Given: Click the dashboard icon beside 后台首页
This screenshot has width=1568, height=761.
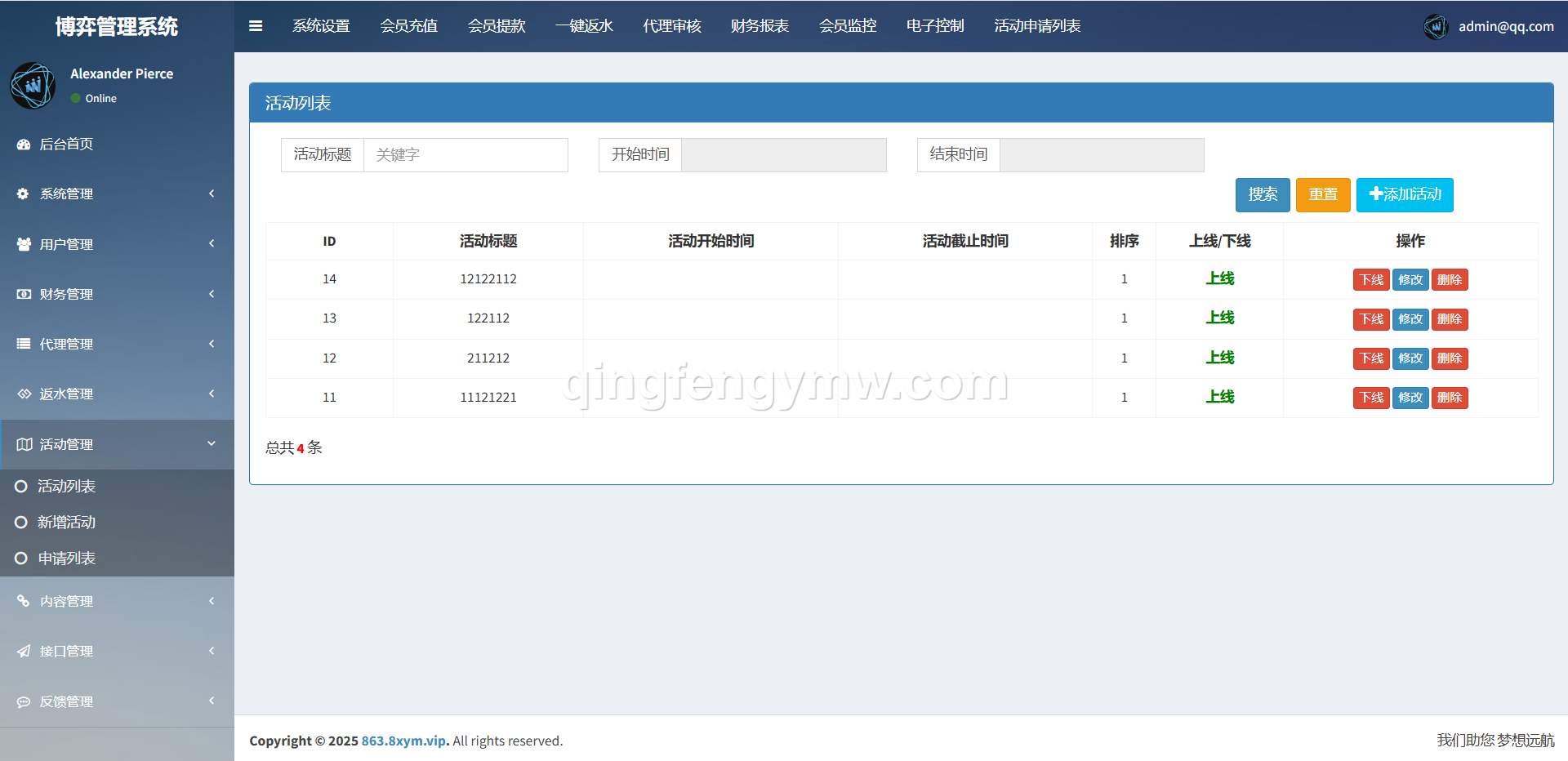Looking at the screenshot, I should click(x=24, y=145).
